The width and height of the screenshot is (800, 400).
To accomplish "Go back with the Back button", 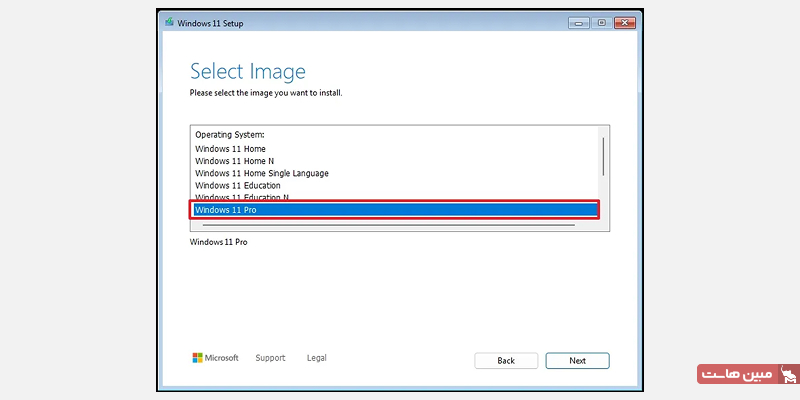I will [x=506, y=361].
